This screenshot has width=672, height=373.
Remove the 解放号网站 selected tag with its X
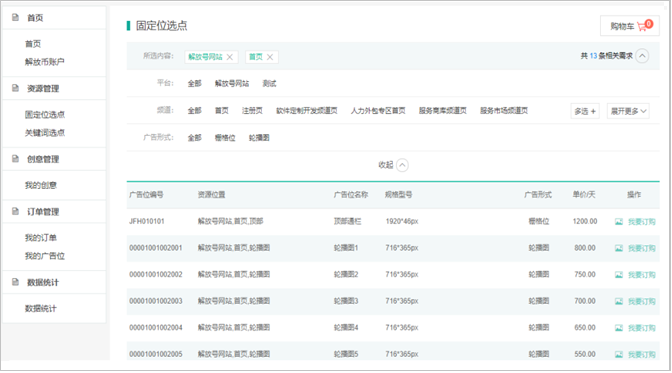coord(230,57)
